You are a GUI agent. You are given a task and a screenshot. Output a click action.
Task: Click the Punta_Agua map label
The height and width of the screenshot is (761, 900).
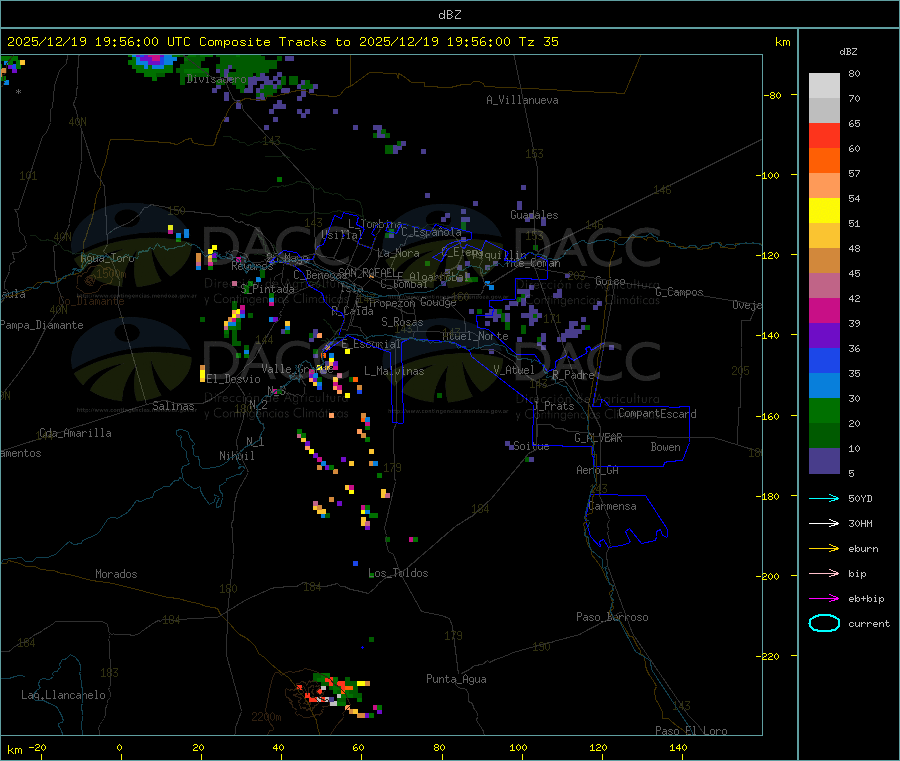coord(456,679)
